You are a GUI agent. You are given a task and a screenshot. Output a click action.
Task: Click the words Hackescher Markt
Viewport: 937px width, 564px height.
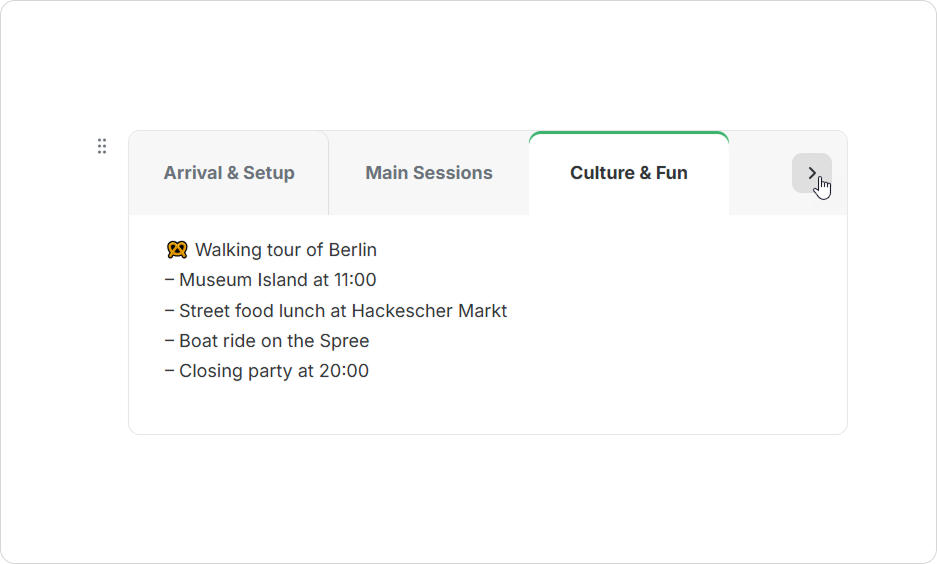click(429, 311)
